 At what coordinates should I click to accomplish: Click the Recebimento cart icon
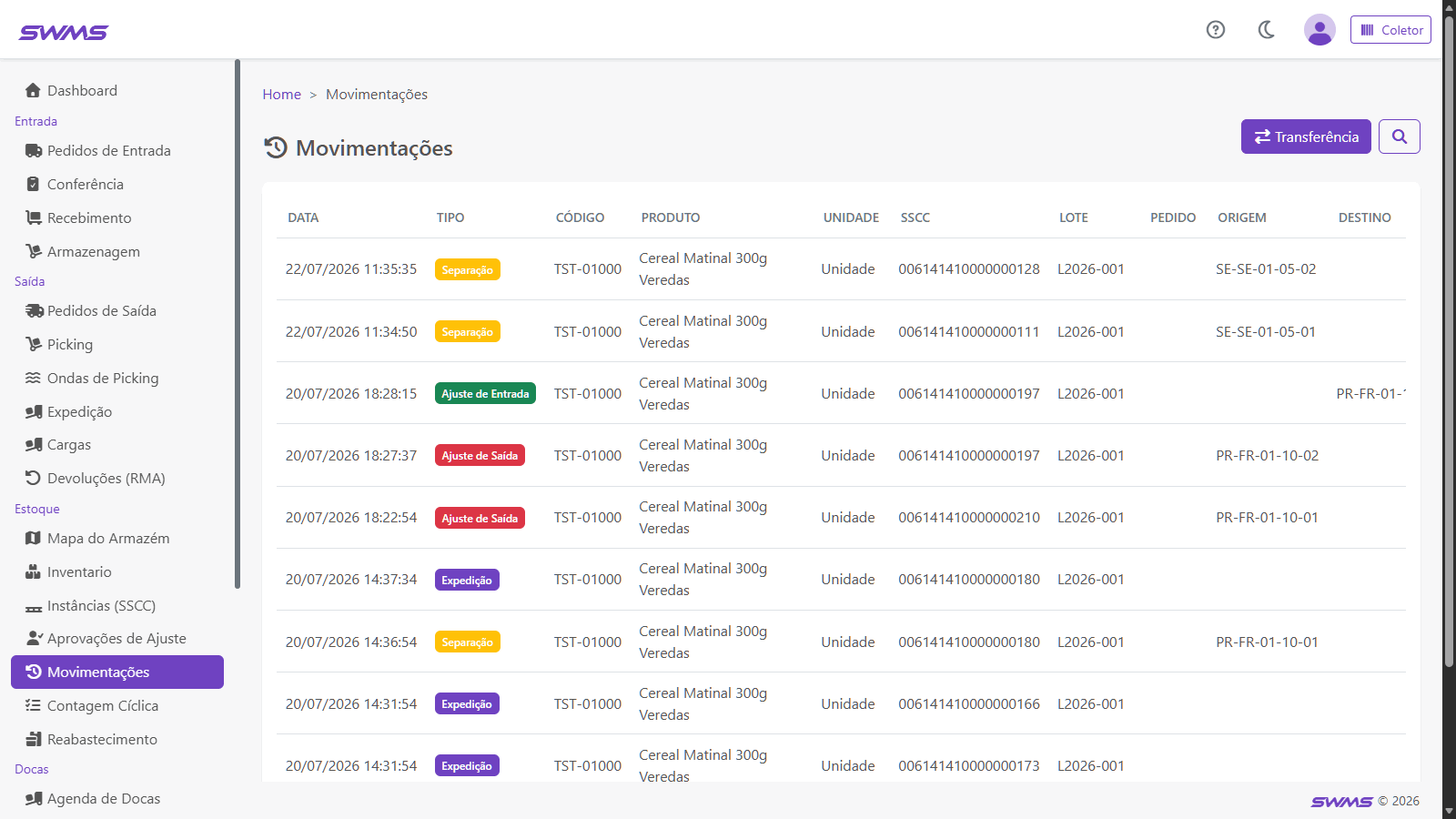[34, 217]
